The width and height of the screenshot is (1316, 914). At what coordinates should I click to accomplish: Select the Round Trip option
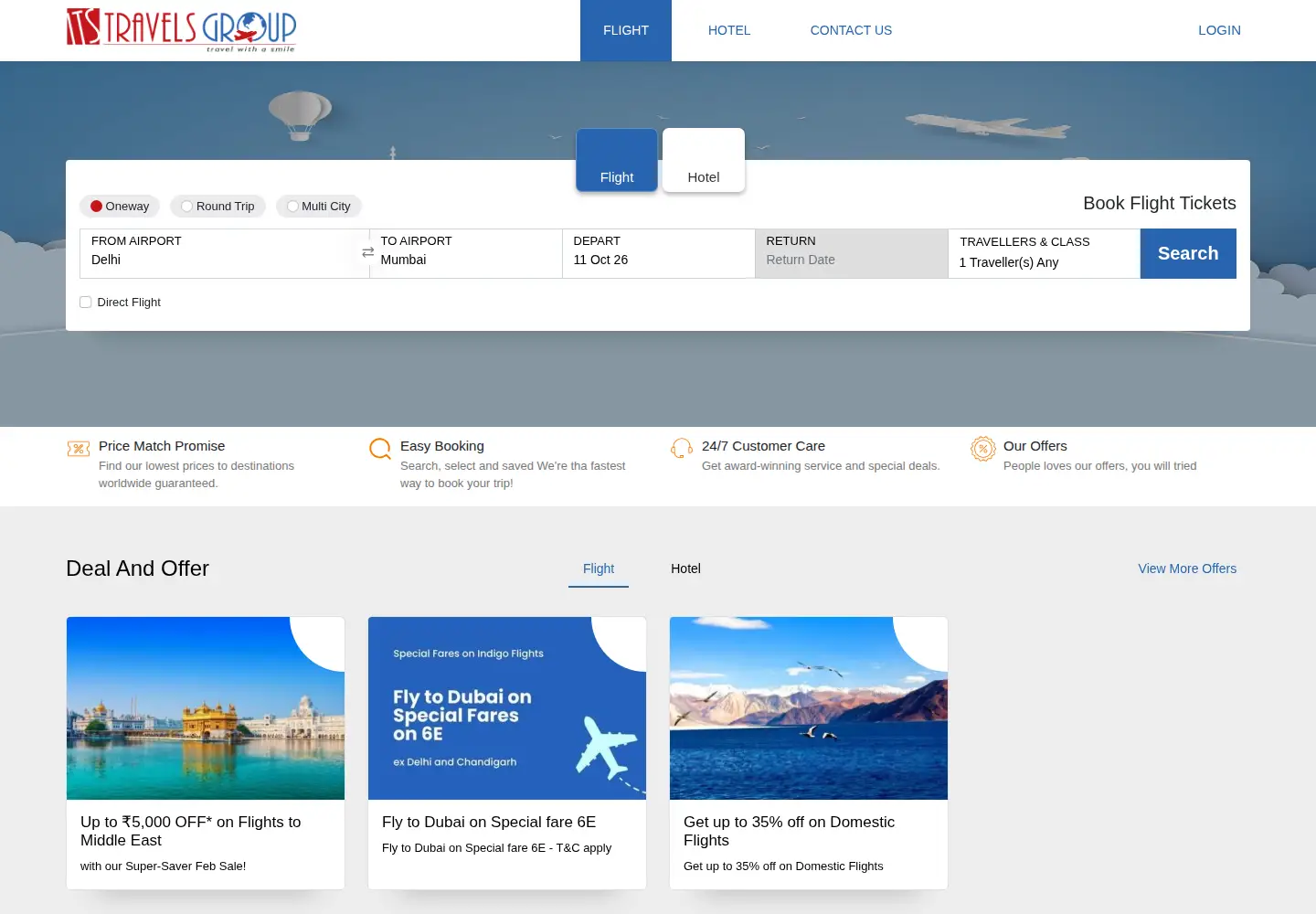pyautogui.click(x=218, y=207)
